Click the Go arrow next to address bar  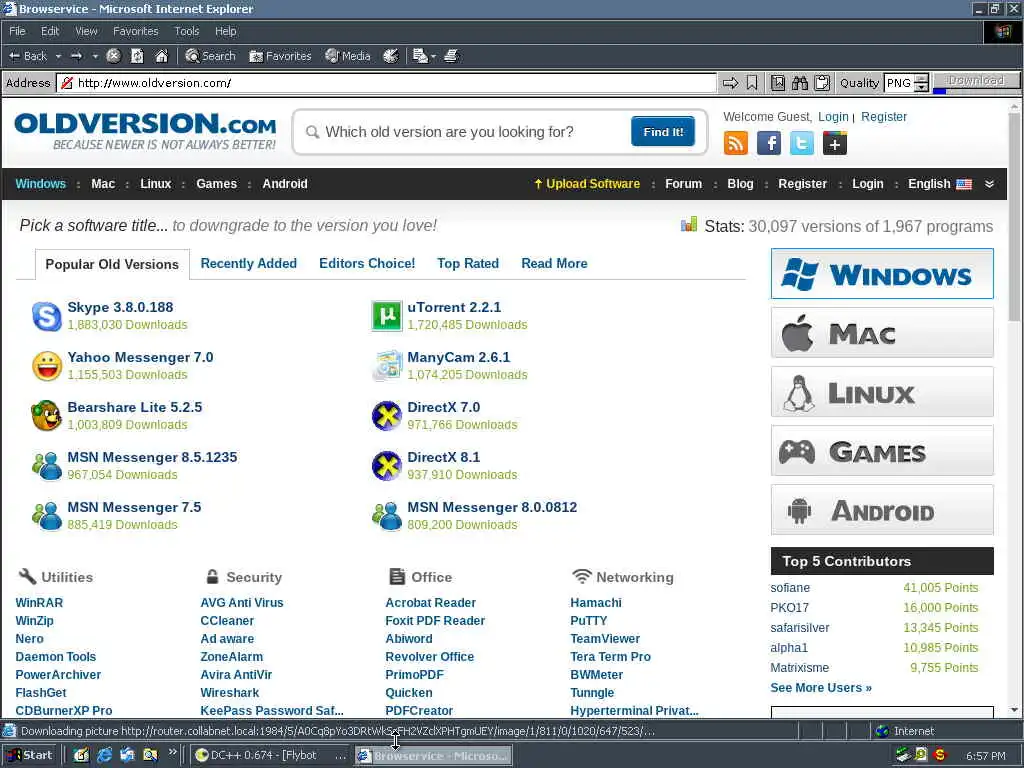[x=730, y=83]
